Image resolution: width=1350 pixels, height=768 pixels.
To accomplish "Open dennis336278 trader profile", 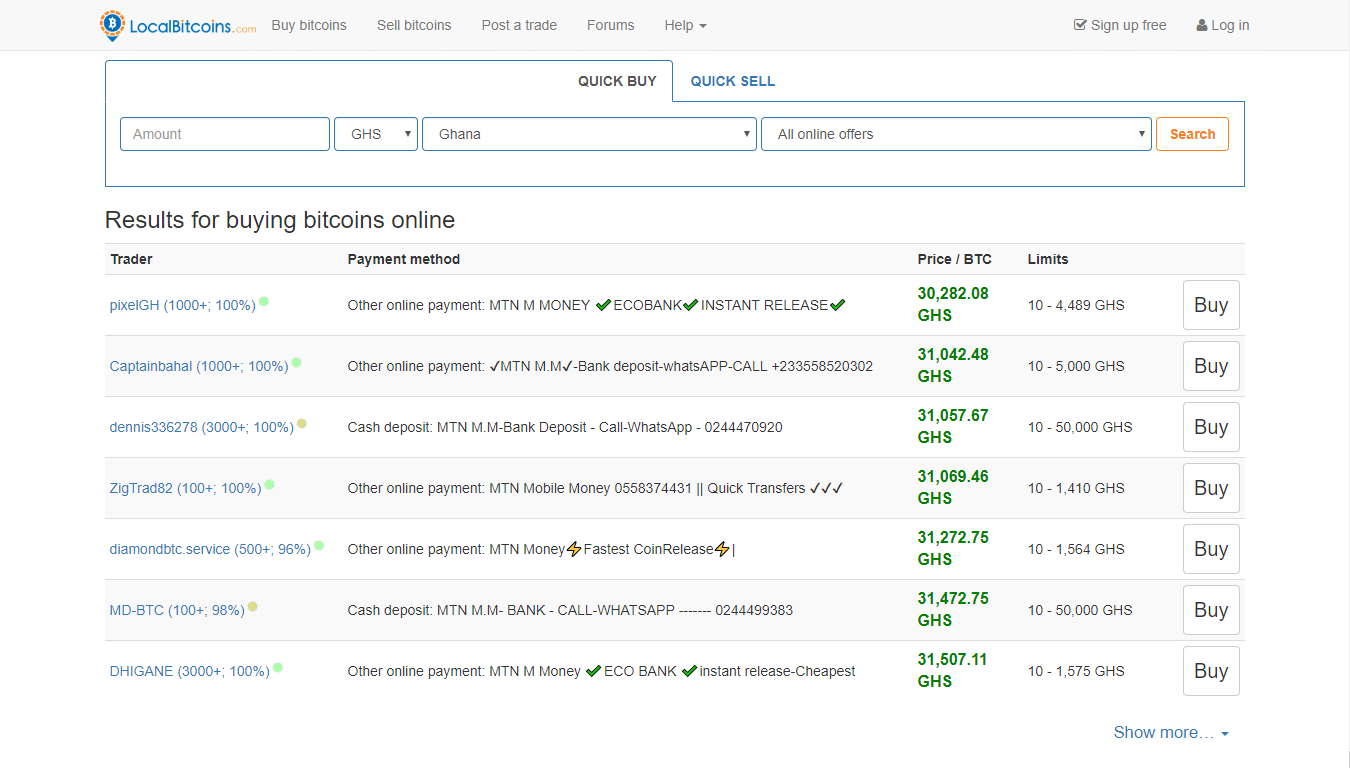I will [201, 427].
